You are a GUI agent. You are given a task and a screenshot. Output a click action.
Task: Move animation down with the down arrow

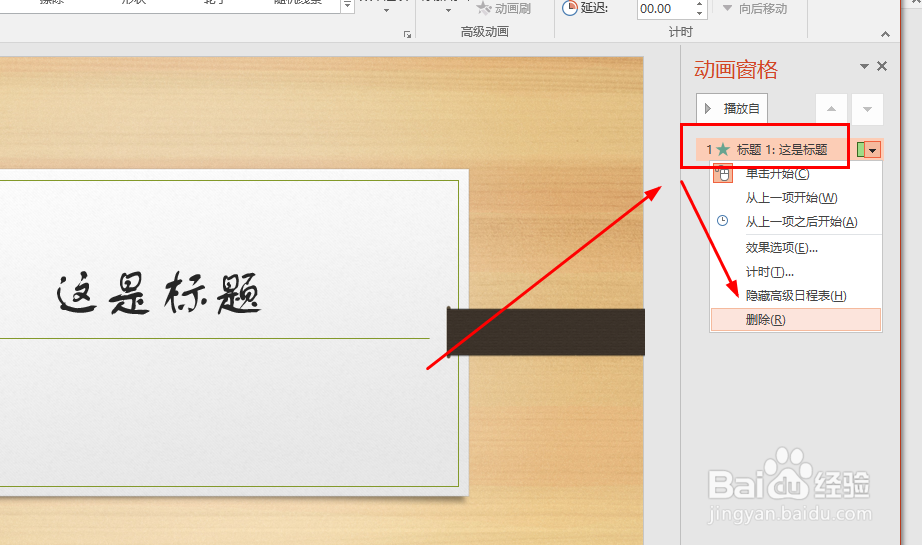(x=867, y=109)
